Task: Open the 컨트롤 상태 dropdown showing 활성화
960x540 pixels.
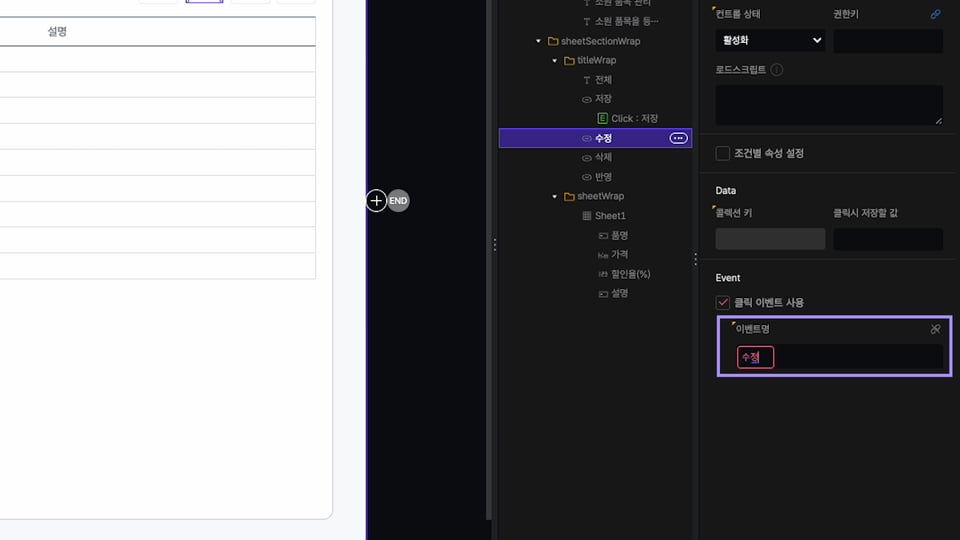Action: pos(770,40)
